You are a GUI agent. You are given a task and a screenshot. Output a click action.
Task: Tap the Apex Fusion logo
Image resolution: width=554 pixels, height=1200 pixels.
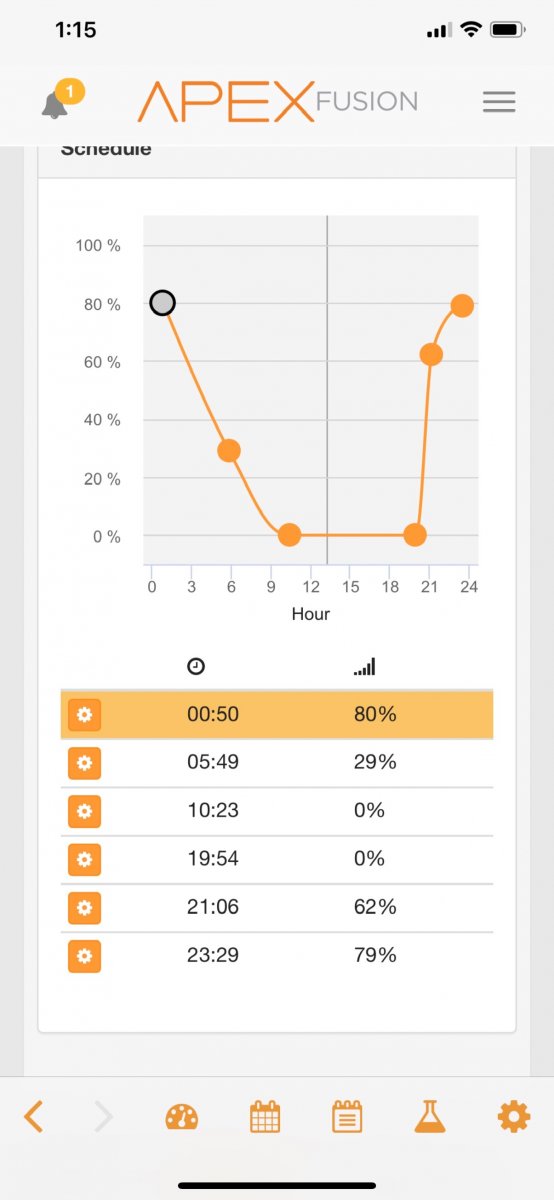pyautogui.click(x=277, y=101)
